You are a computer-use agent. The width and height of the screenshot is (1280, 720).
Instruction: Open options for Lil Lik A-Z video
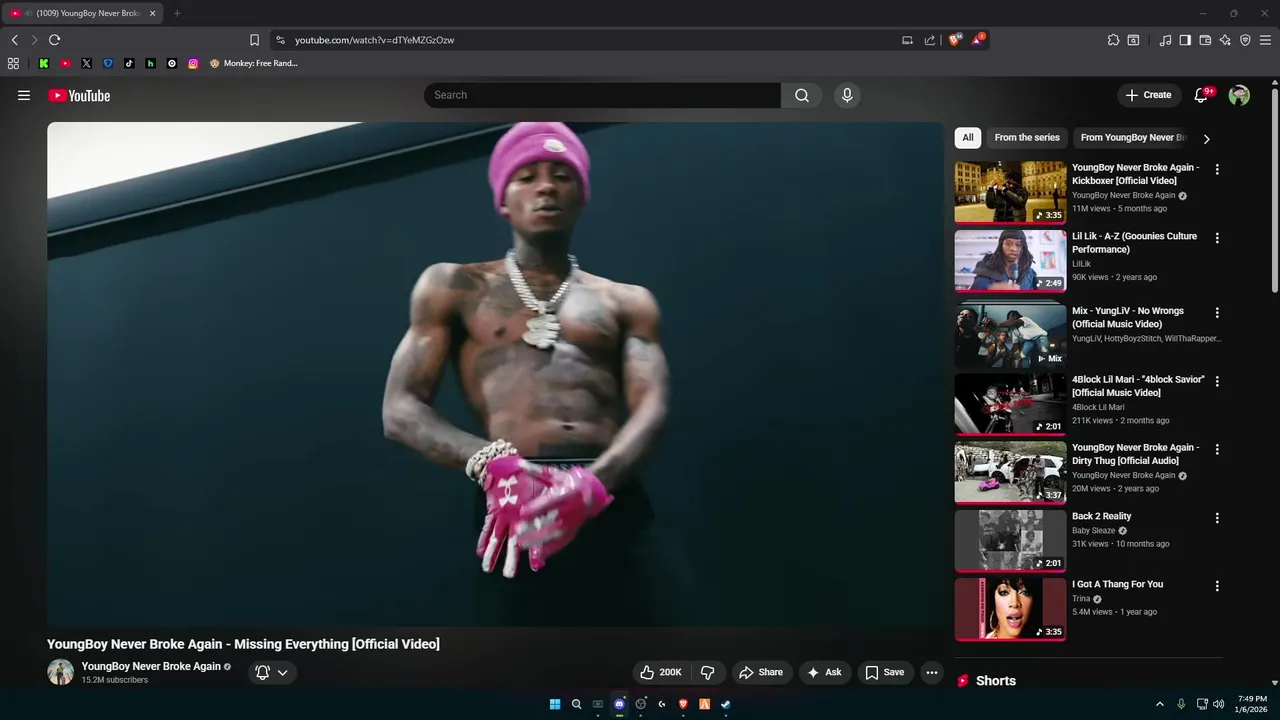(x=1217, y=238)
